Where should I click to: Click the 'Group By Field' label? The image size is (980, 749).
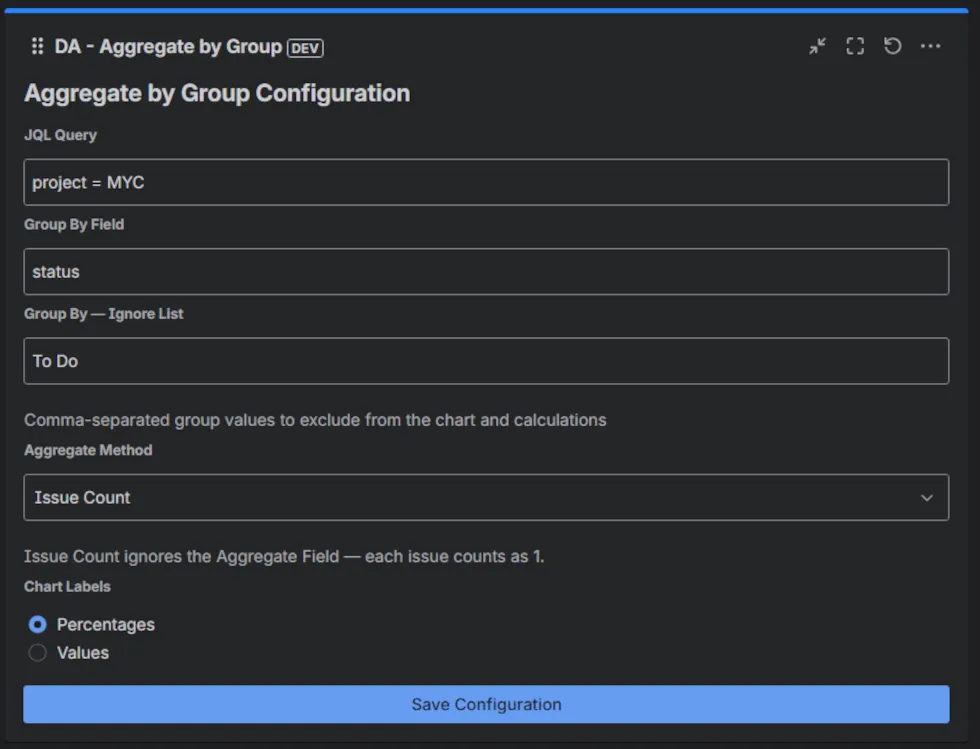point(74,224)
